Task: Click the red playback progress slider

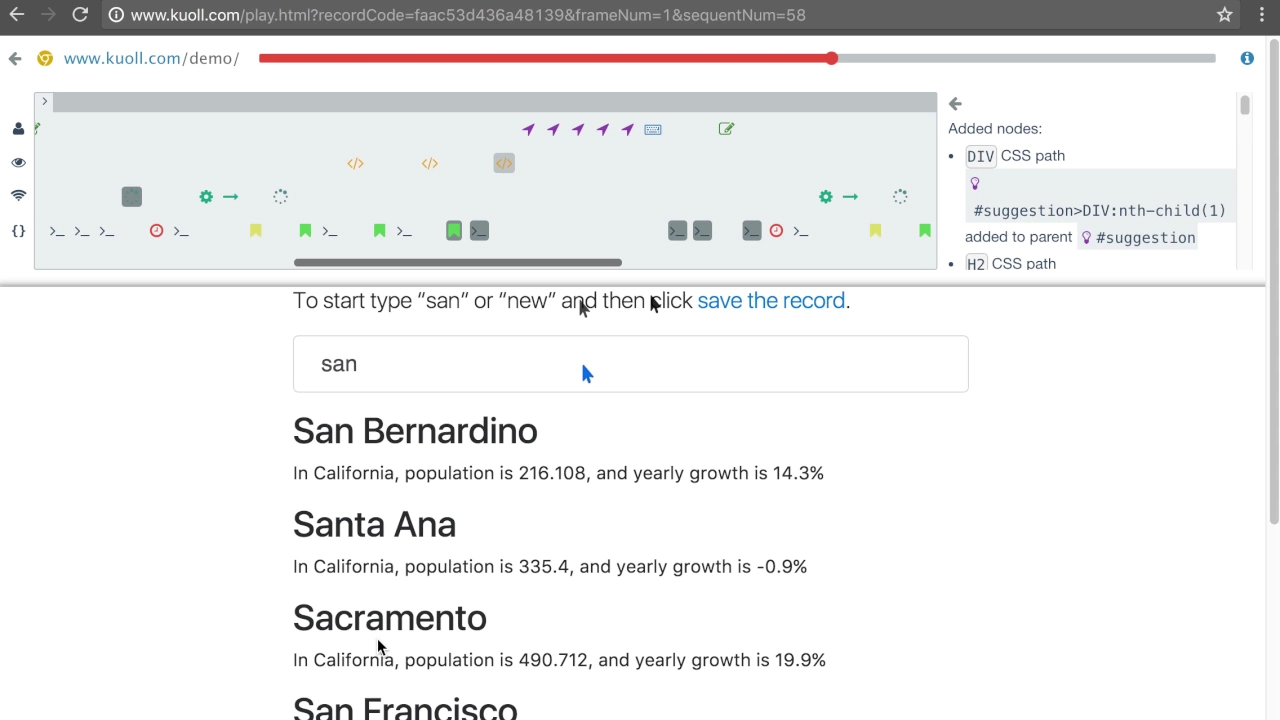Action: coord(832,58)
